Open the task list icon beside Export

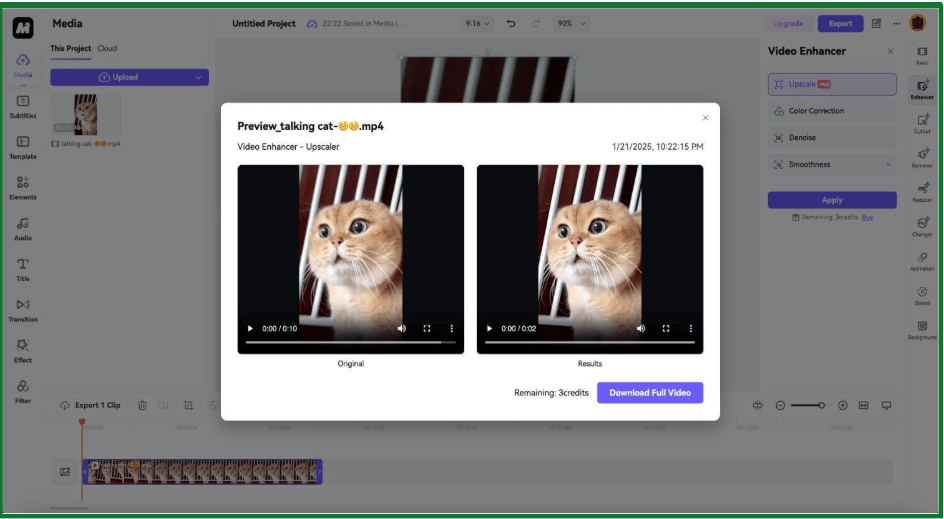click(x=877, y=23)
